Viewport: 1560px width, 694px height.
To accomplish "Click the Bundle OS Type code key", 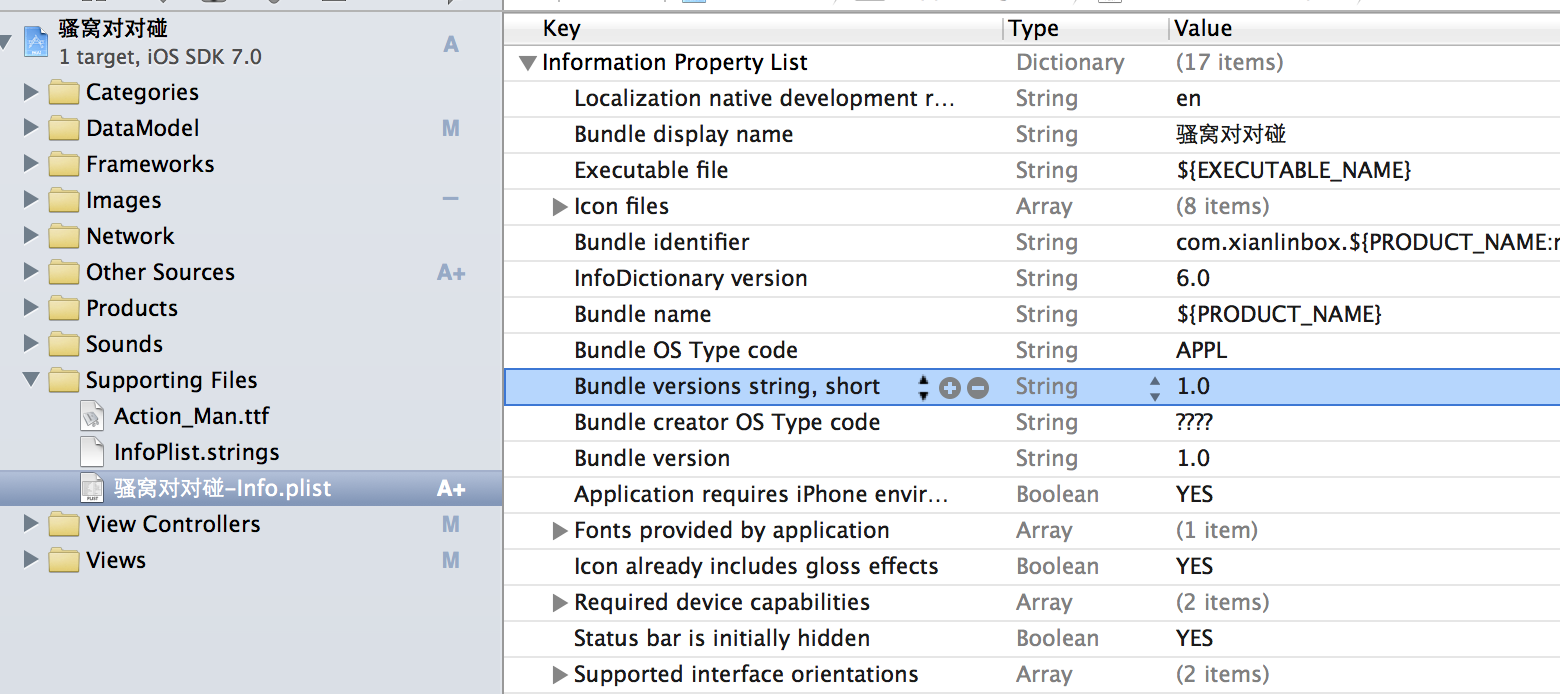I will (686, 351).
